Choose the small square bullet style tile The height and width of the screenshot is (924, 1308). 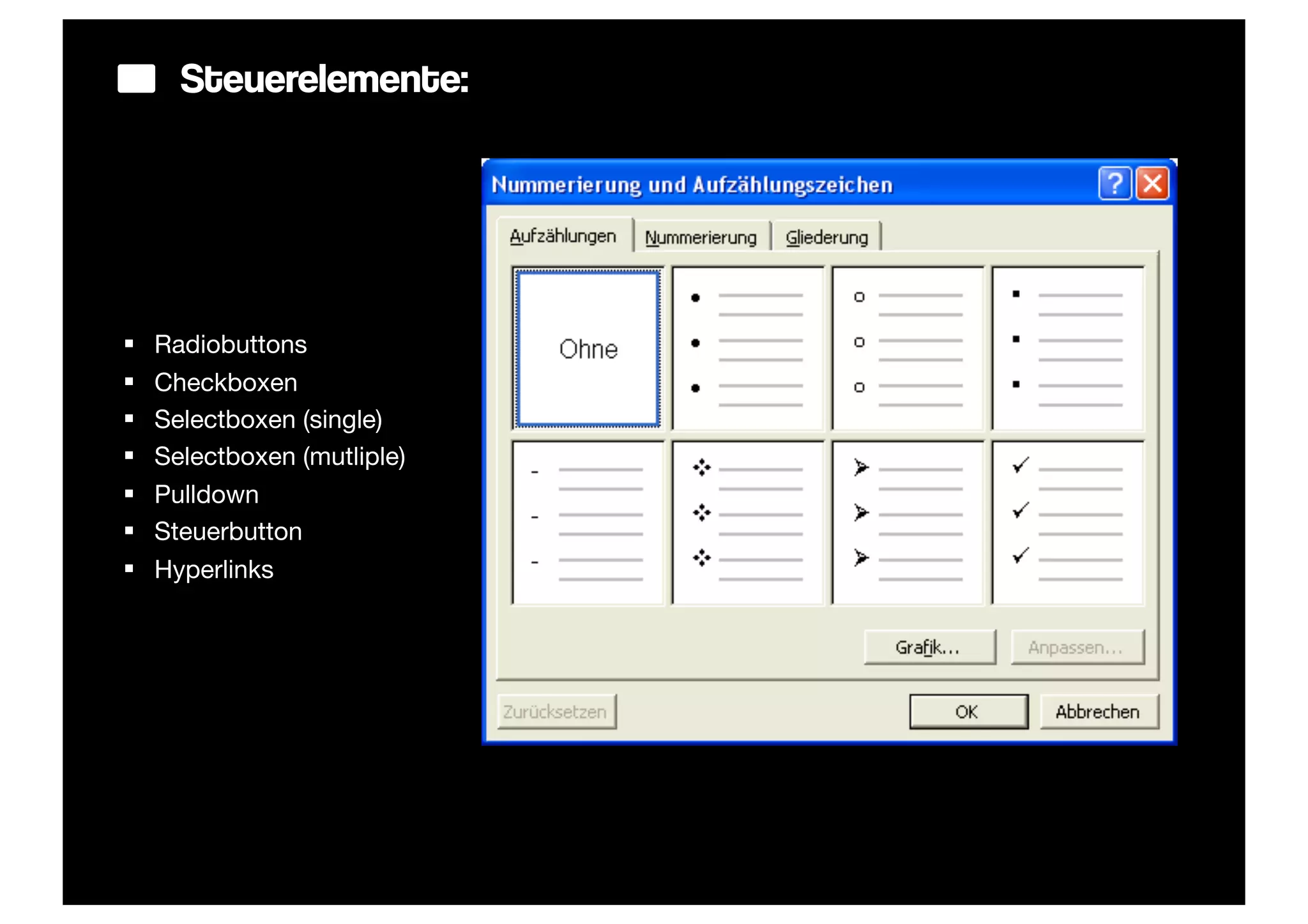click(x=1068, y=349)
